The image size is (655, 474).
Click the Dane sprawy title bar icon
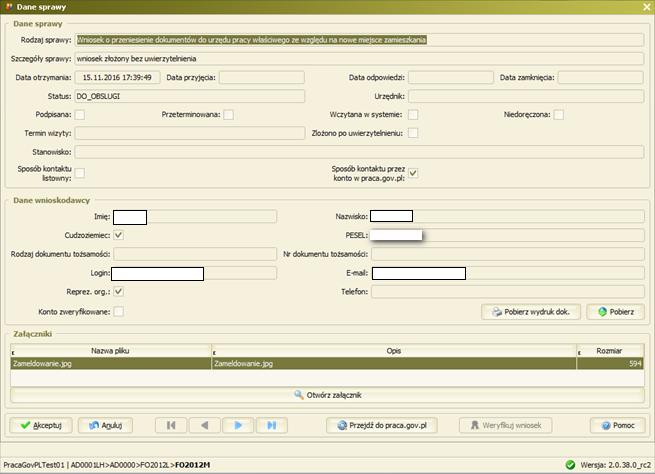coord(9,7)
